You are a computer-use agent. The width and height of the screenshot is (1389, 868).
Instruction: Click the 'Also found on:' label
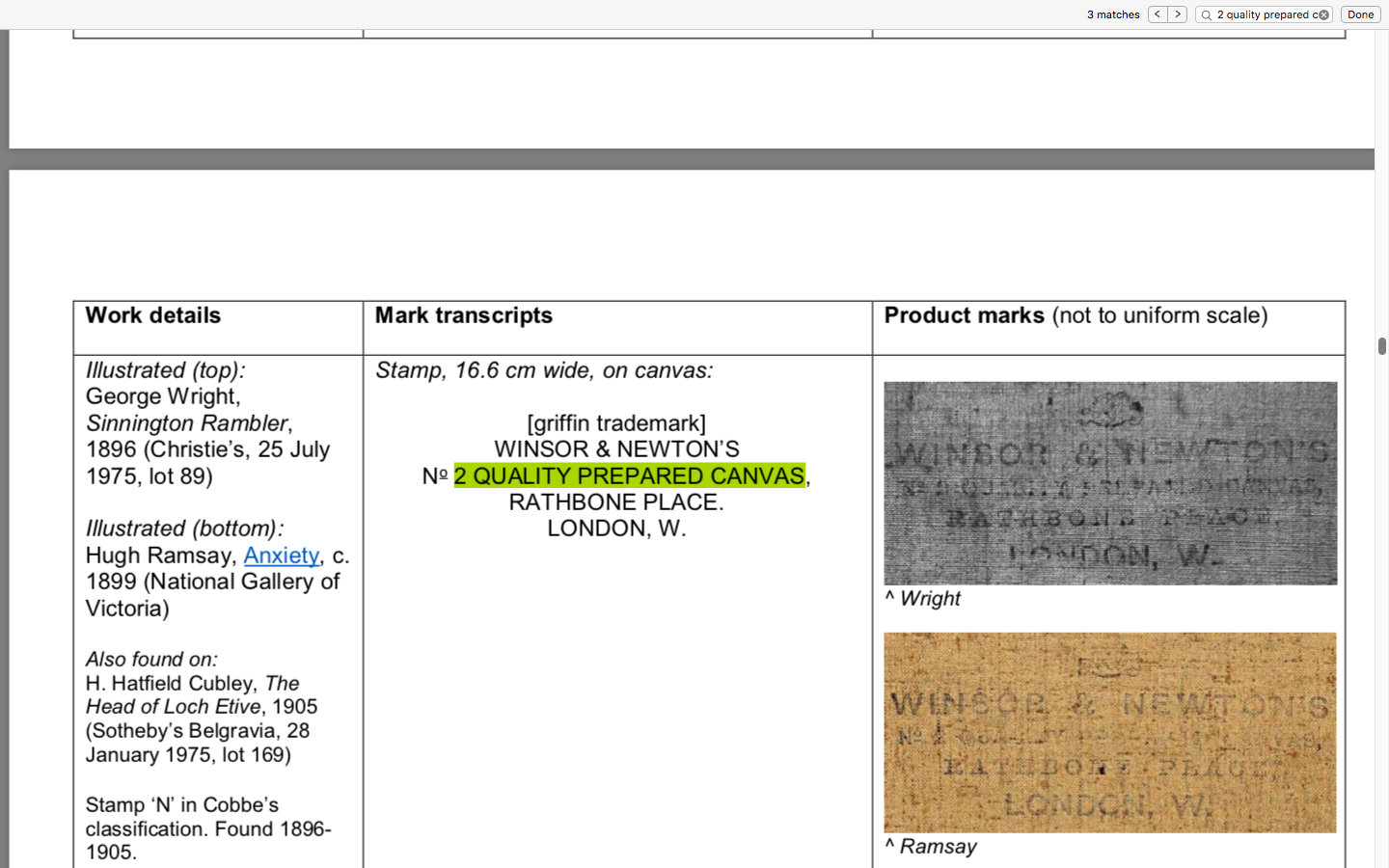coord(151,660)
